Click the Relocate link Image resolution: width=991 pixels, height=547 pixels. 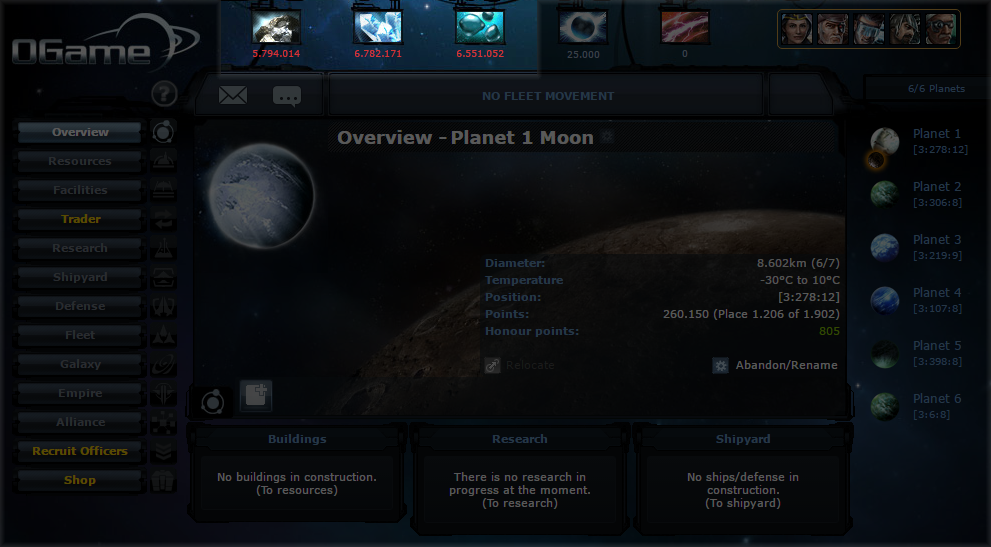(x=530, y=366)
